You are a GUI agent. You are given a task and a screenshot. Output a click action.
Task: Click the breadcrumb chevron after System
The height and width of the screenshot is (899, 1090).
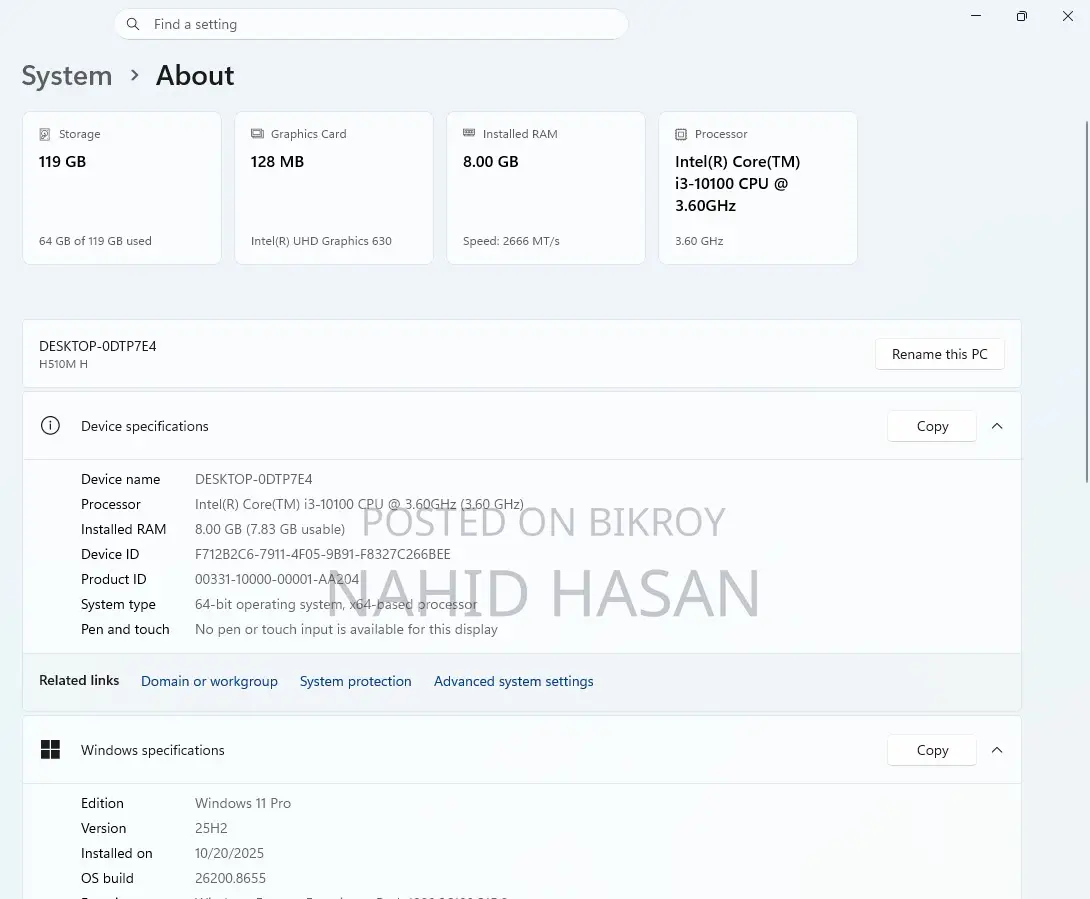click(x=135, y=75)
